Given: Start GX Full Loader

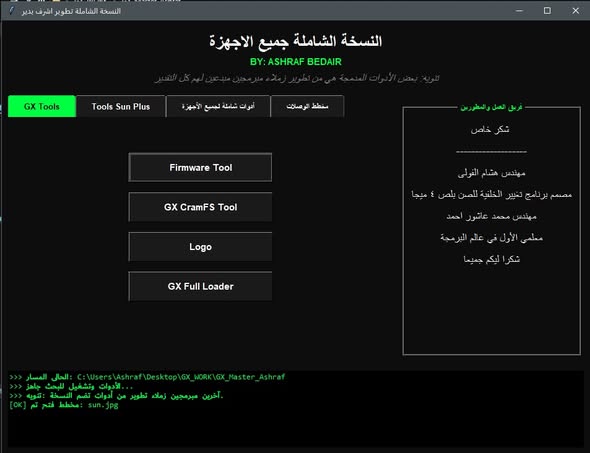Looking at the screenshot, I should [x=200, y=286].
